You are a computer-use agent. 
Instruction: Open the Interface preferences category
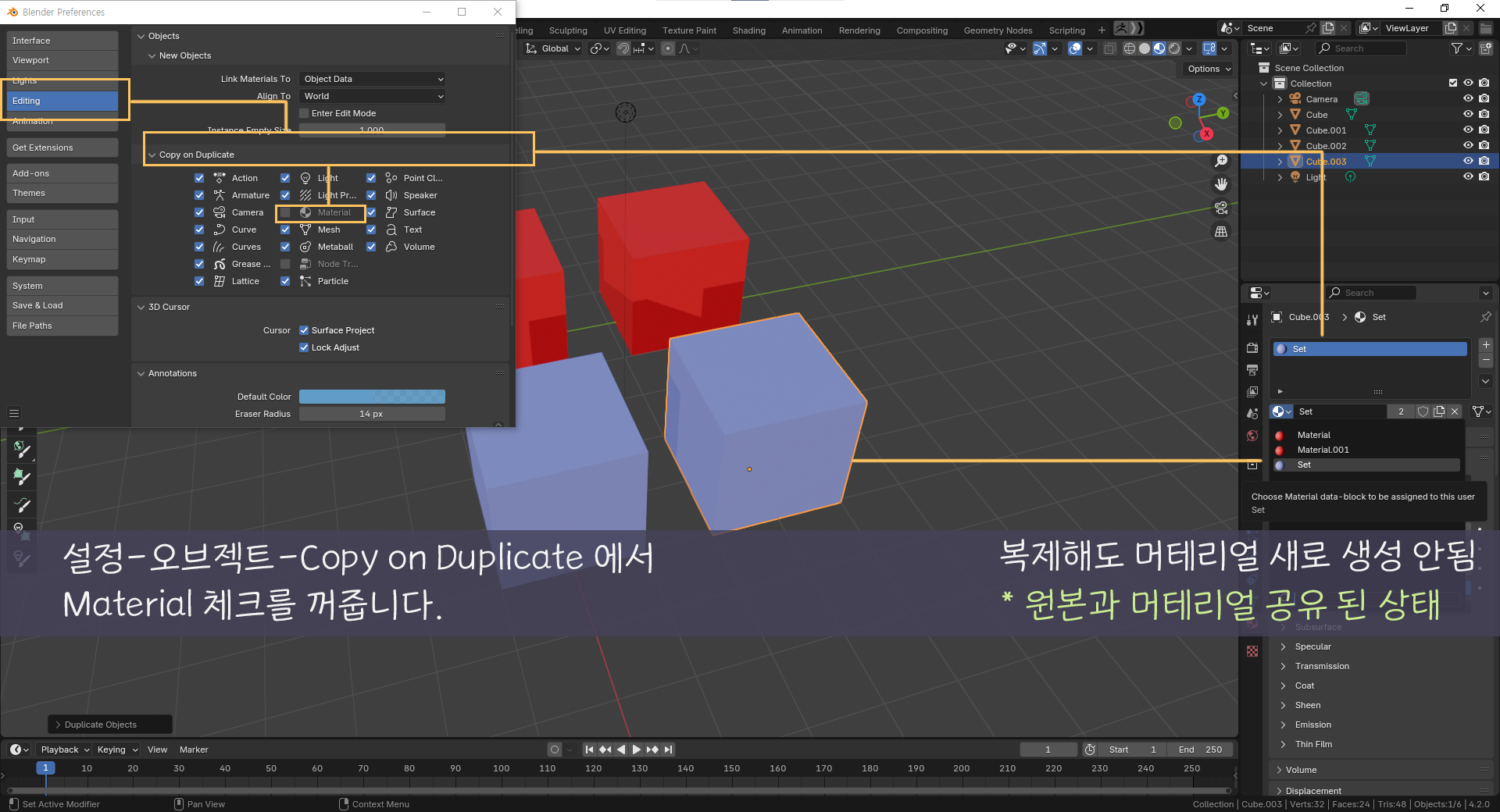pos(62,41)
